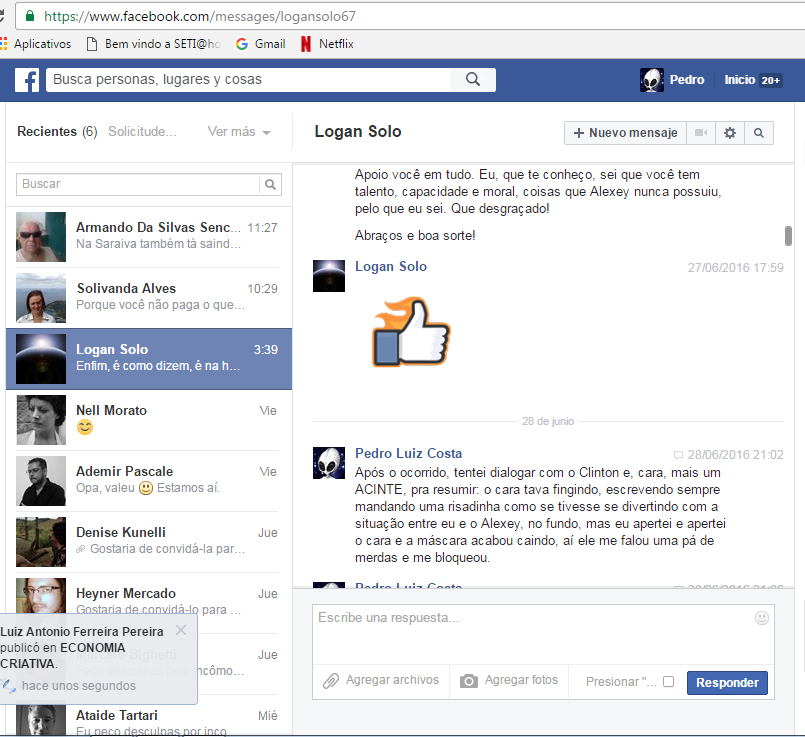Open the Gmail bookmark
Viewport: 805px width, 737px height.
tap(260, 44)
